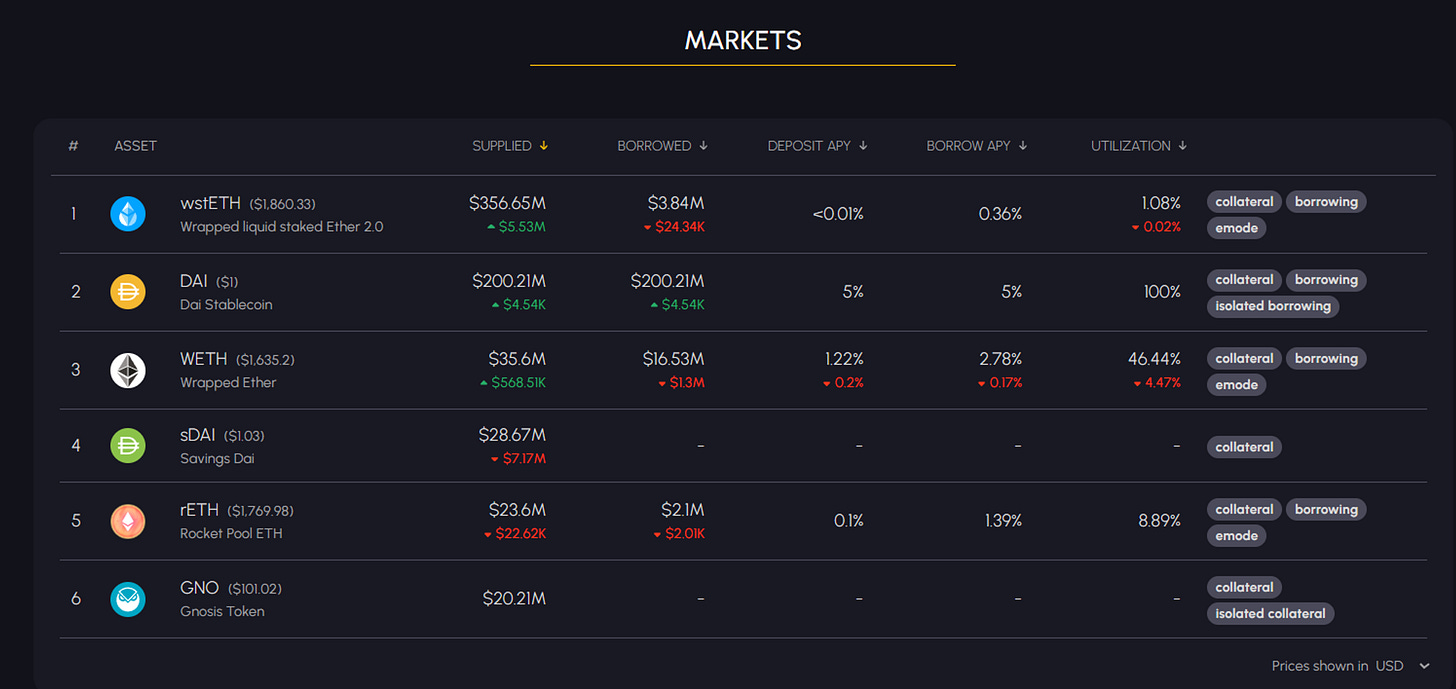Open the GNO market name
Screen dimensions: 1456x689
click(199, 588)
